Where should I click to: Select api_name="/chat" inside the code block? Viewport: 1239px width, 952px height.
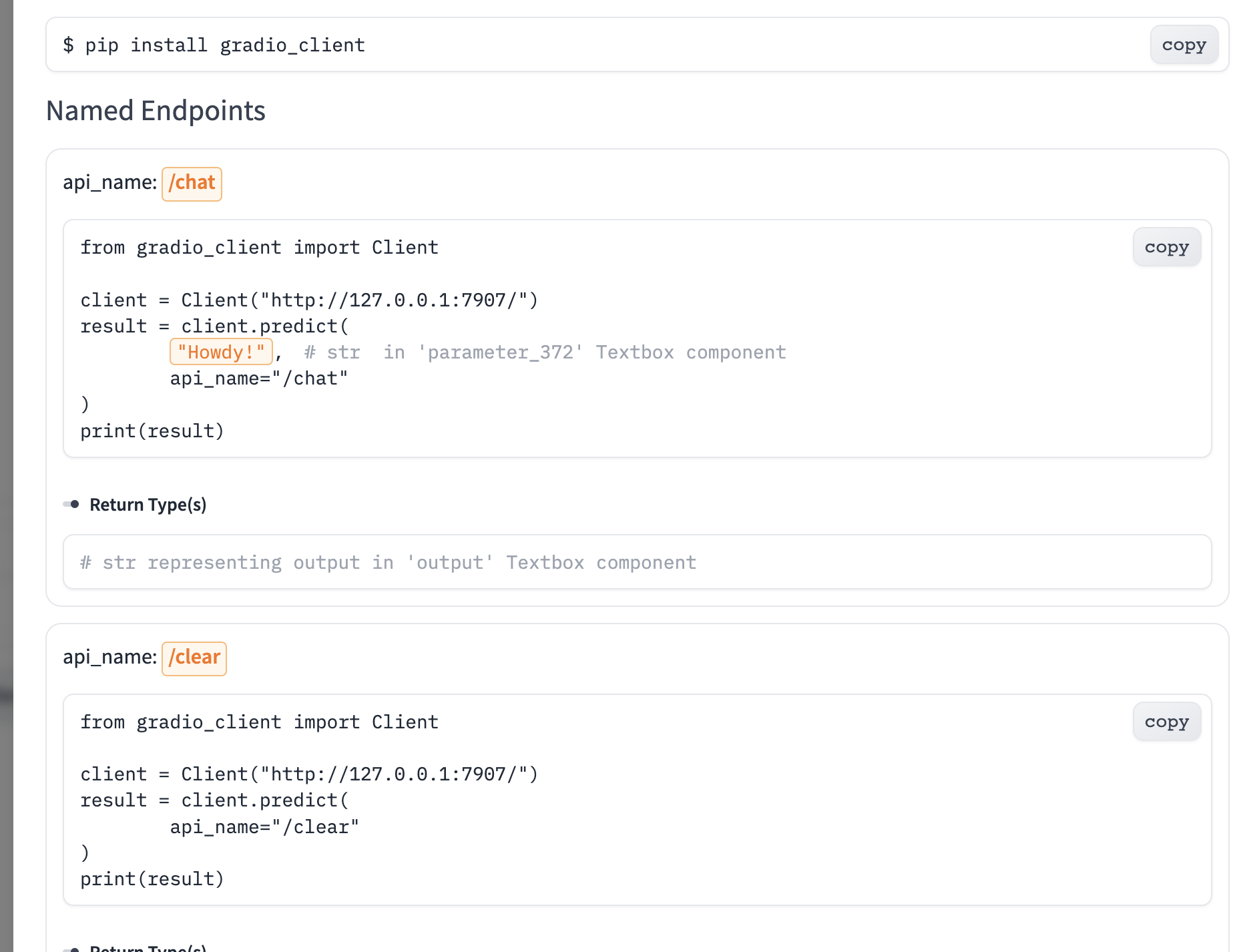(x=259, y=378)
